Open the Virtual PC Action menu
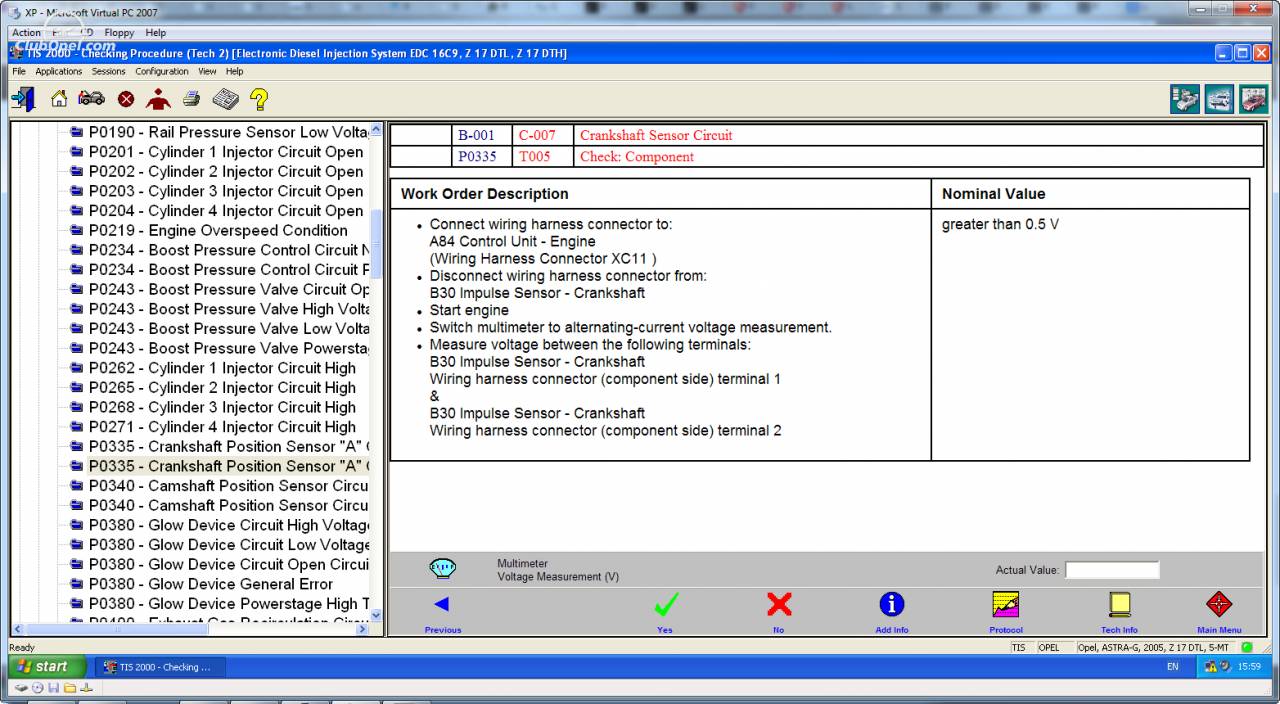 25,32
